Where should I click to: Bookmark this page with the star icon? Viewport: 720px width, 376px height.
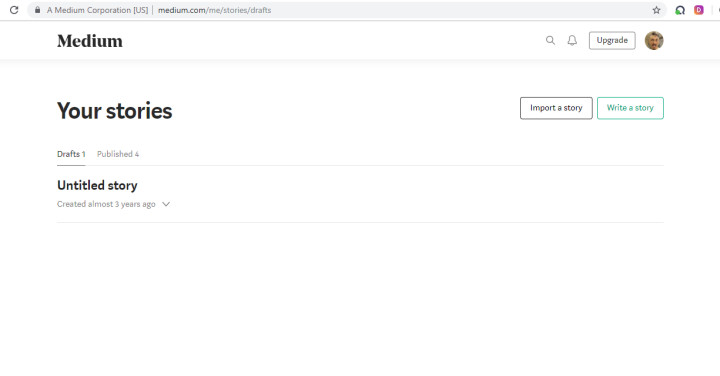coord(656,10)
